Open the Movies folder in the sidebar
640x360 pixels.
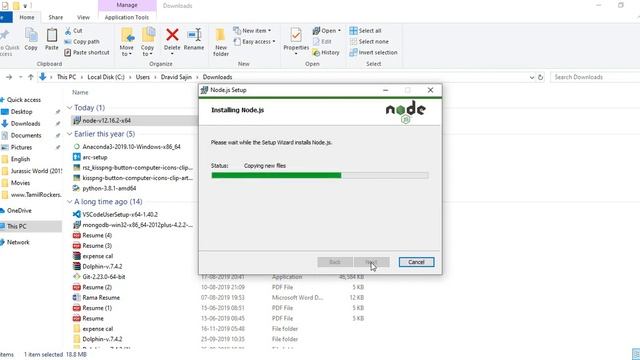[20, 183]
